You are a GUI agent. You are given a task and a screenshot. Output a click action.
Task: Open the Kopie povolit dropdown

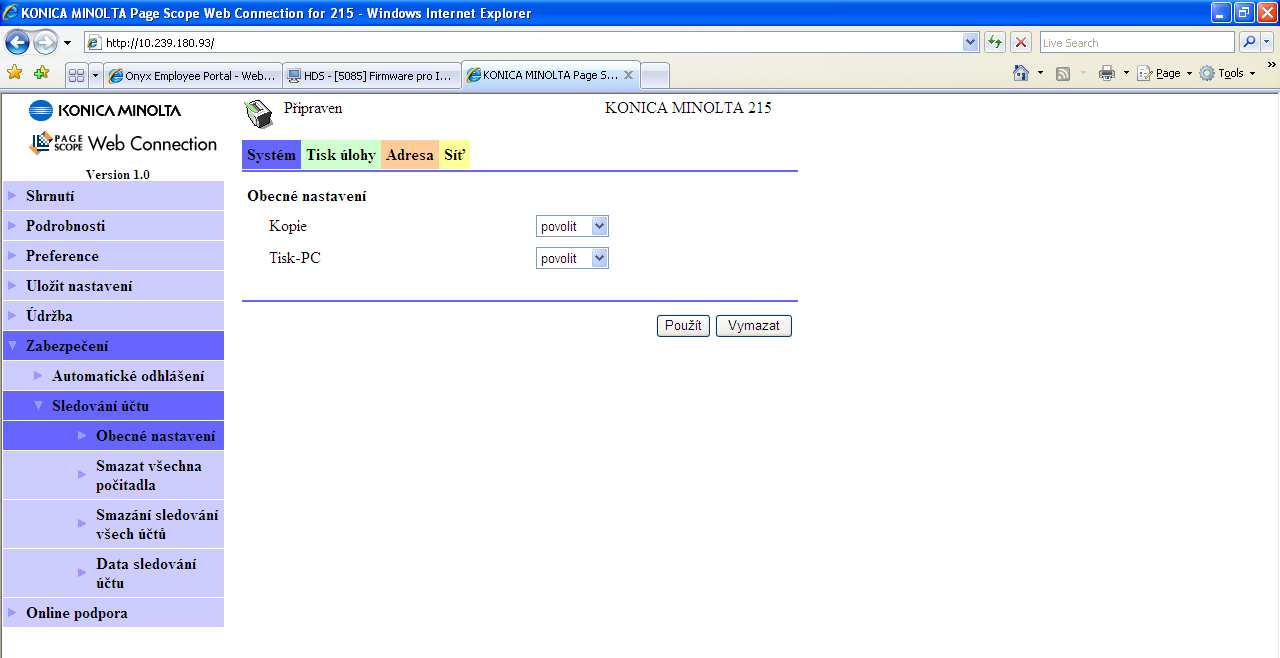click(x=572, y=226)
